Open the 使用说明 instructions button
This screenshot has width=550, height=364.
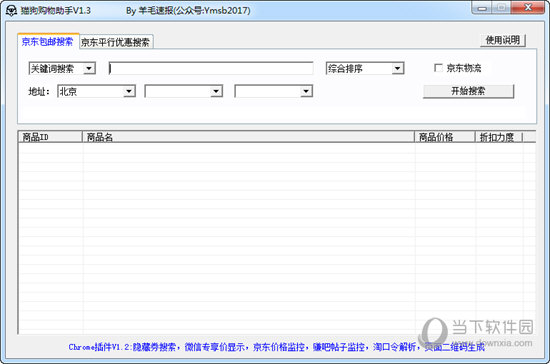[x=503, y=40]
